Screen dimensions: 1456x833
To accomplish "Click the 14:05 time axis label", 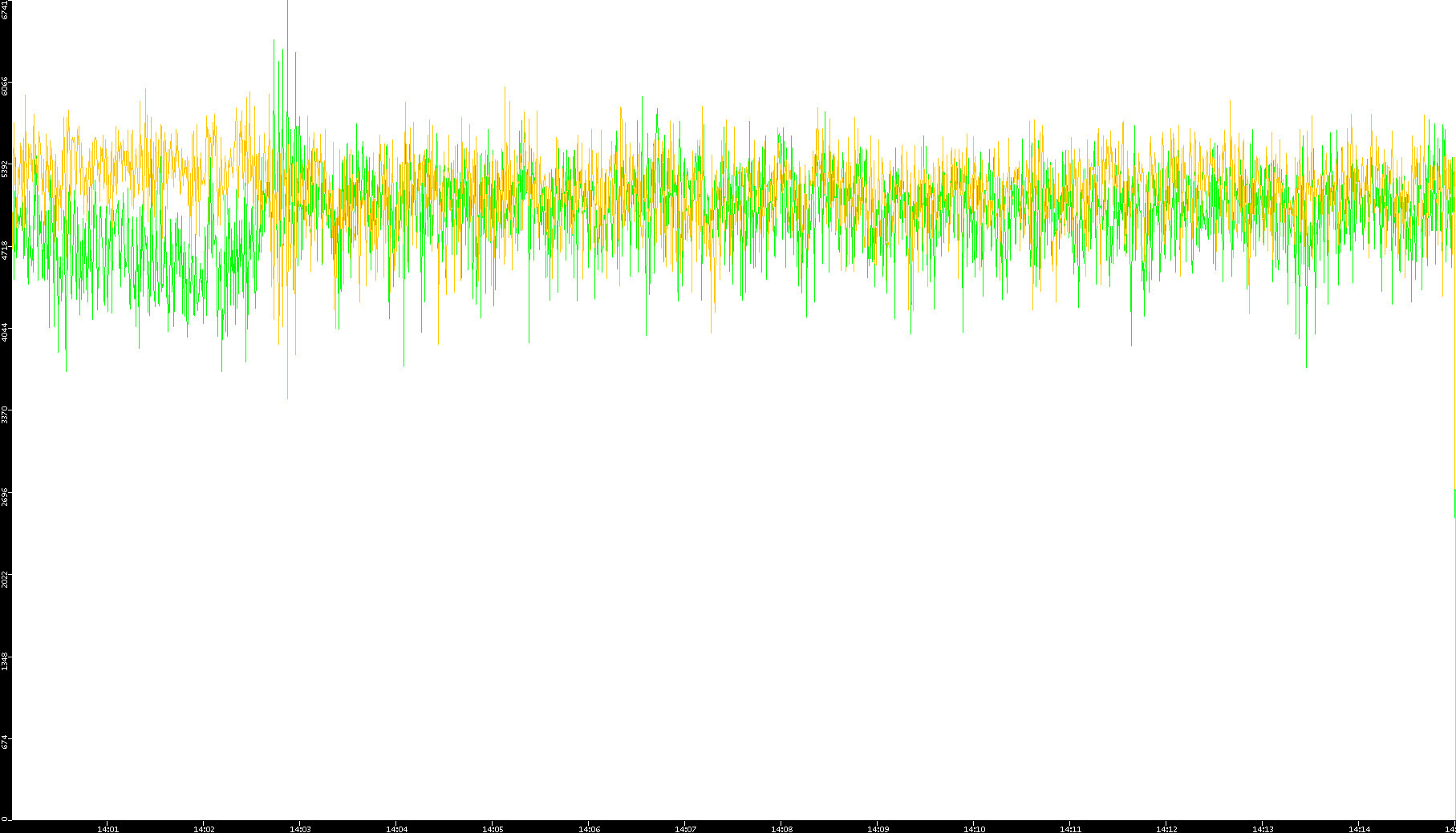I will click(x=493, y=829).
